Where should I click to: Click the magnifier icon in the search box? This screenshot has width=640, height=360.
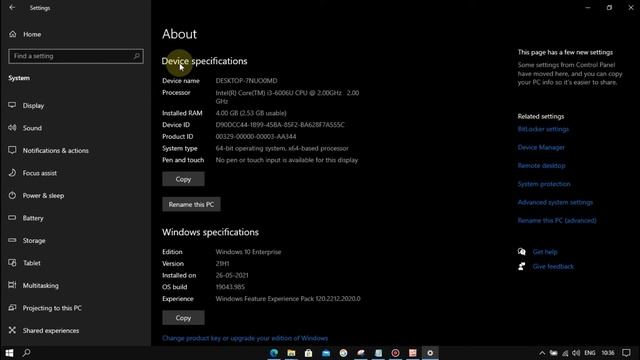[x=136, y=56]
